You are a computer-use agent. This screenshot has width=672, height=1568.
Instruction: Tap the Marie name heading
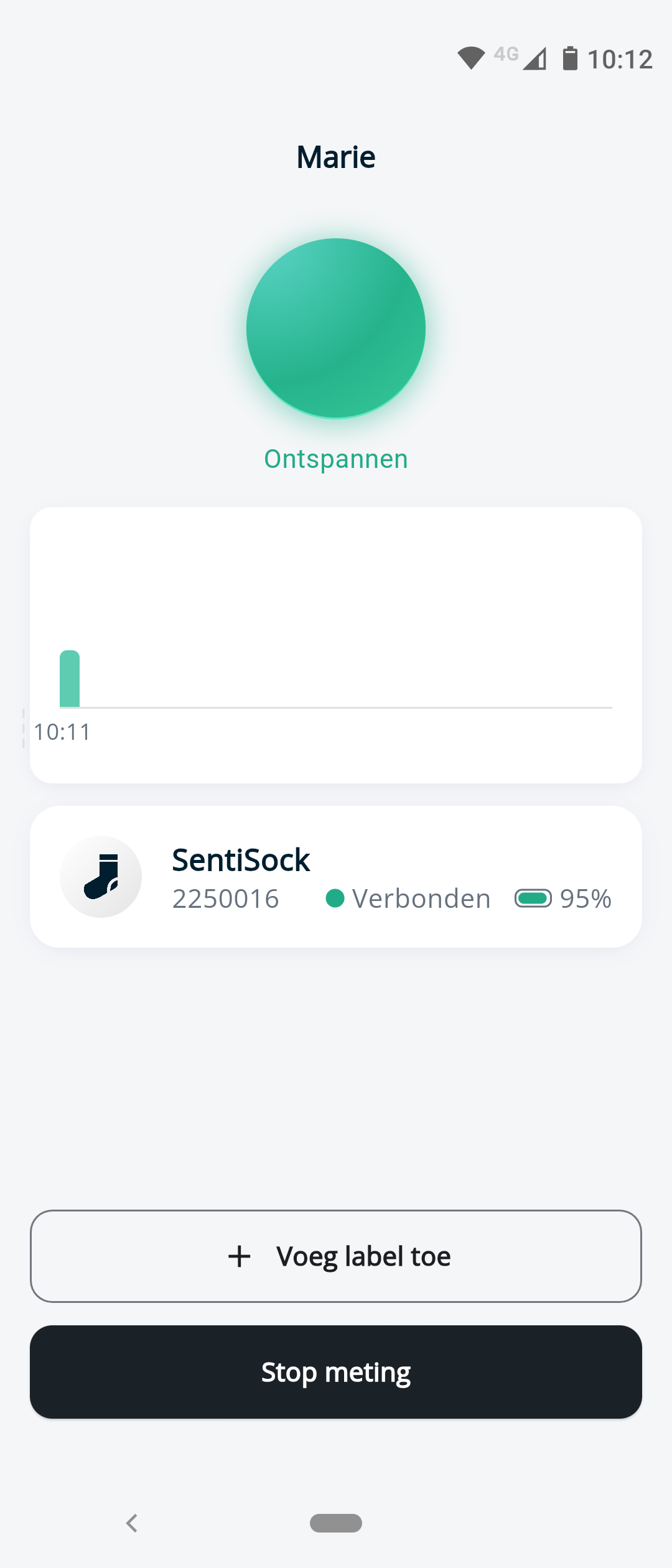[x=336, y=157]
